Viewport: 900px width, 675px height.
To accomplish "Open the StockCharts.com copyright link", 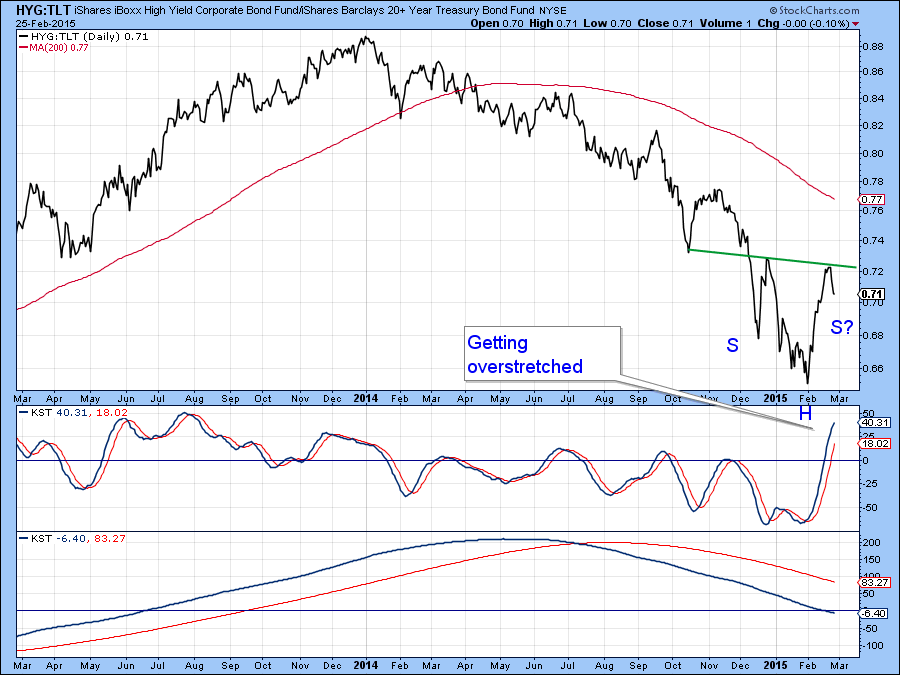I will 814,10.
